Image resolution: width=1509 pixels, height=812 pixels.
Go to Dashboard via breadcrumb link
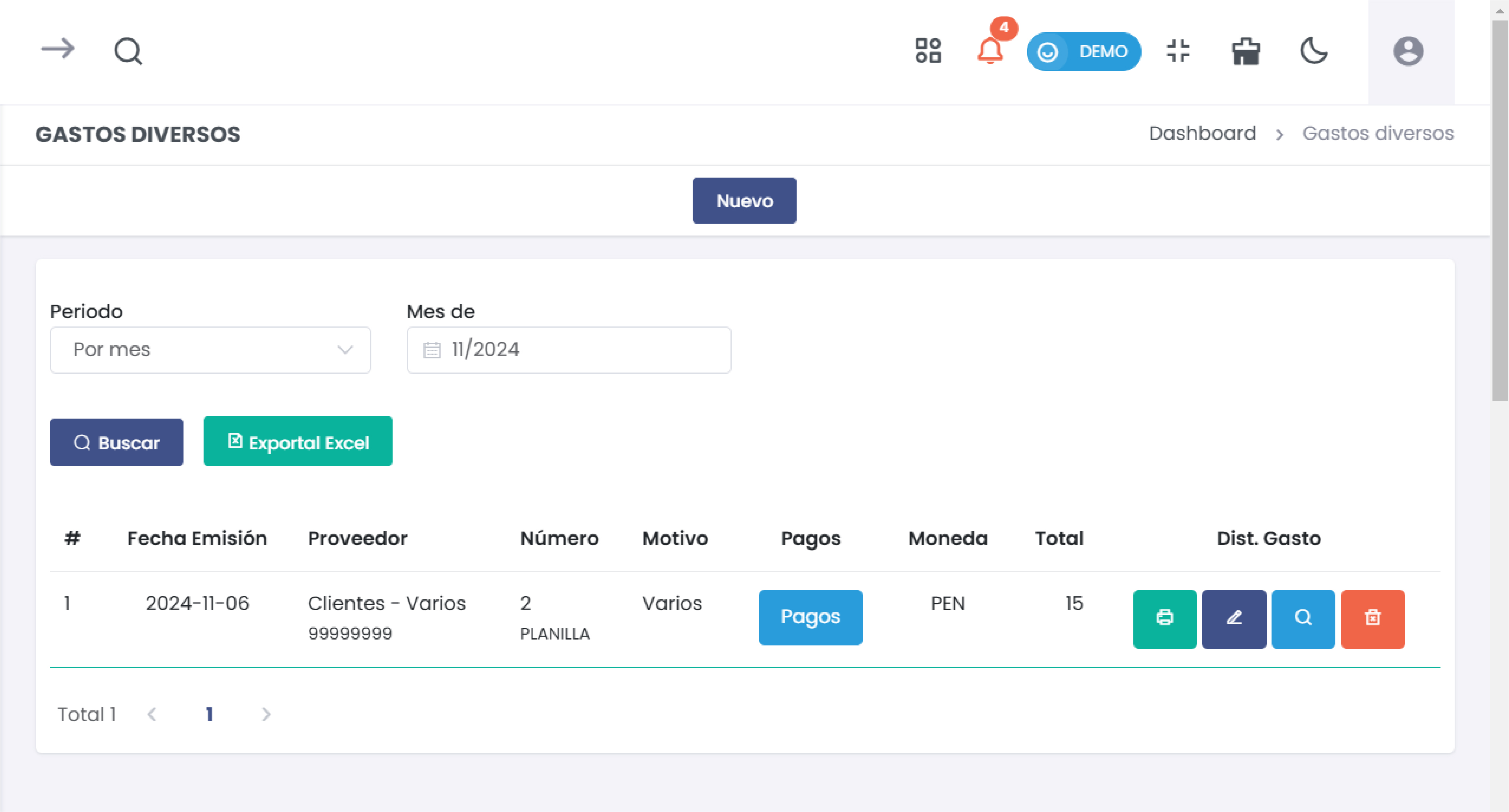[1202, 133]
